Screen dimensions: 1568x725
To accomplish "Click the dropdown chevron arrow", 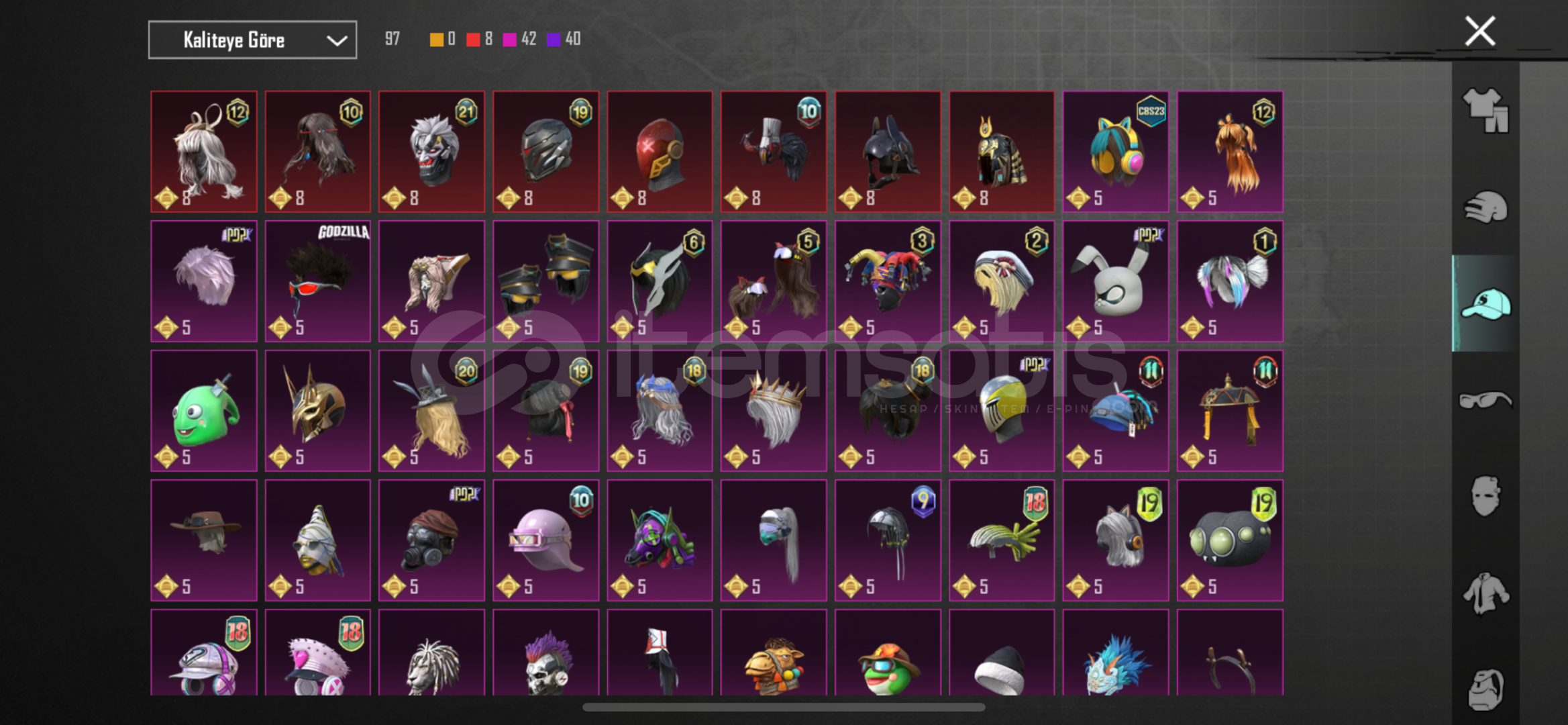I will 337,41.
